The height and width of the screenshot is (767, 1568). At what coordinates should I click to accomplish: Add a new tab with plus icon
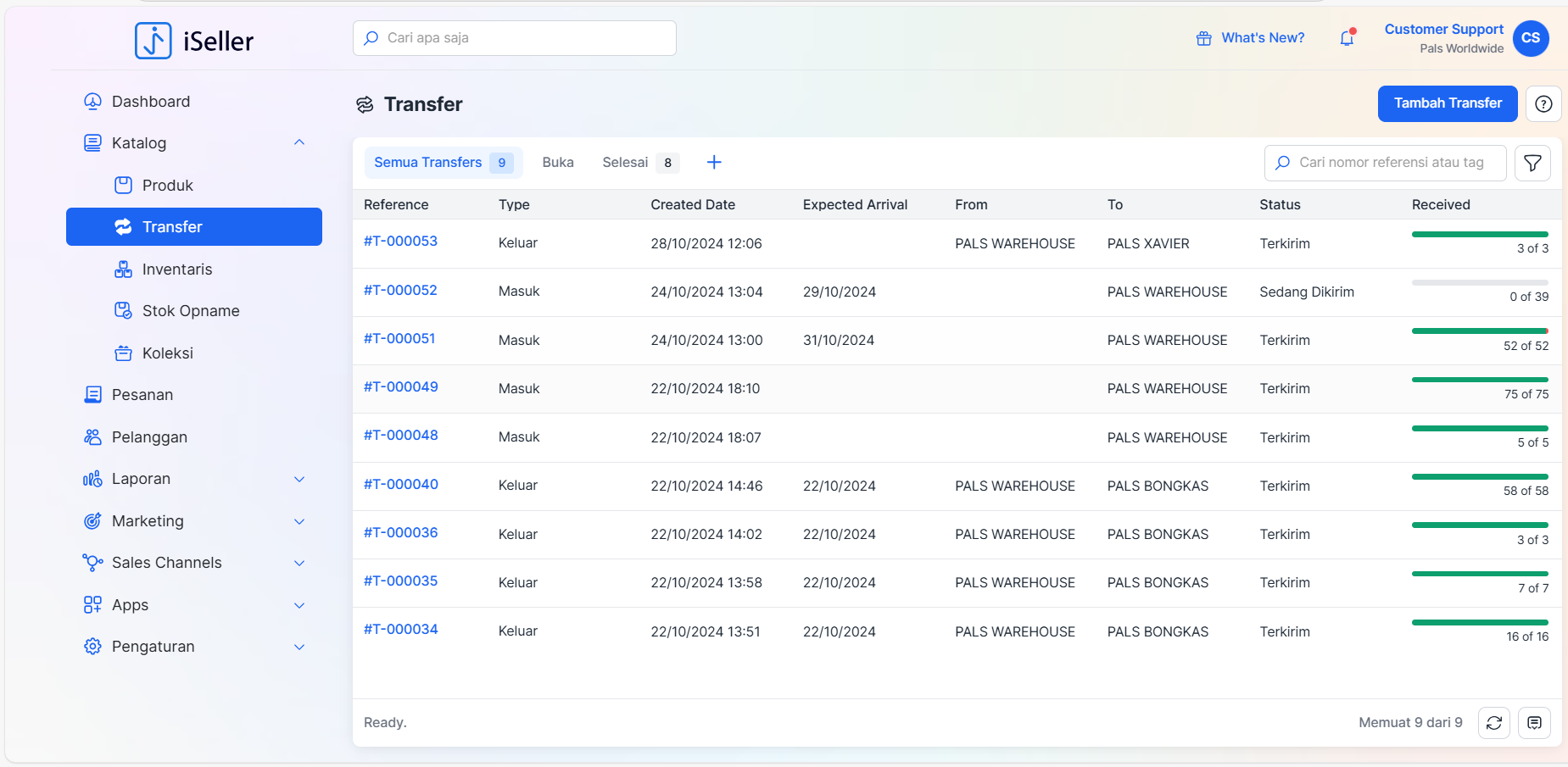pyautogui.click(x=714, y=162)
